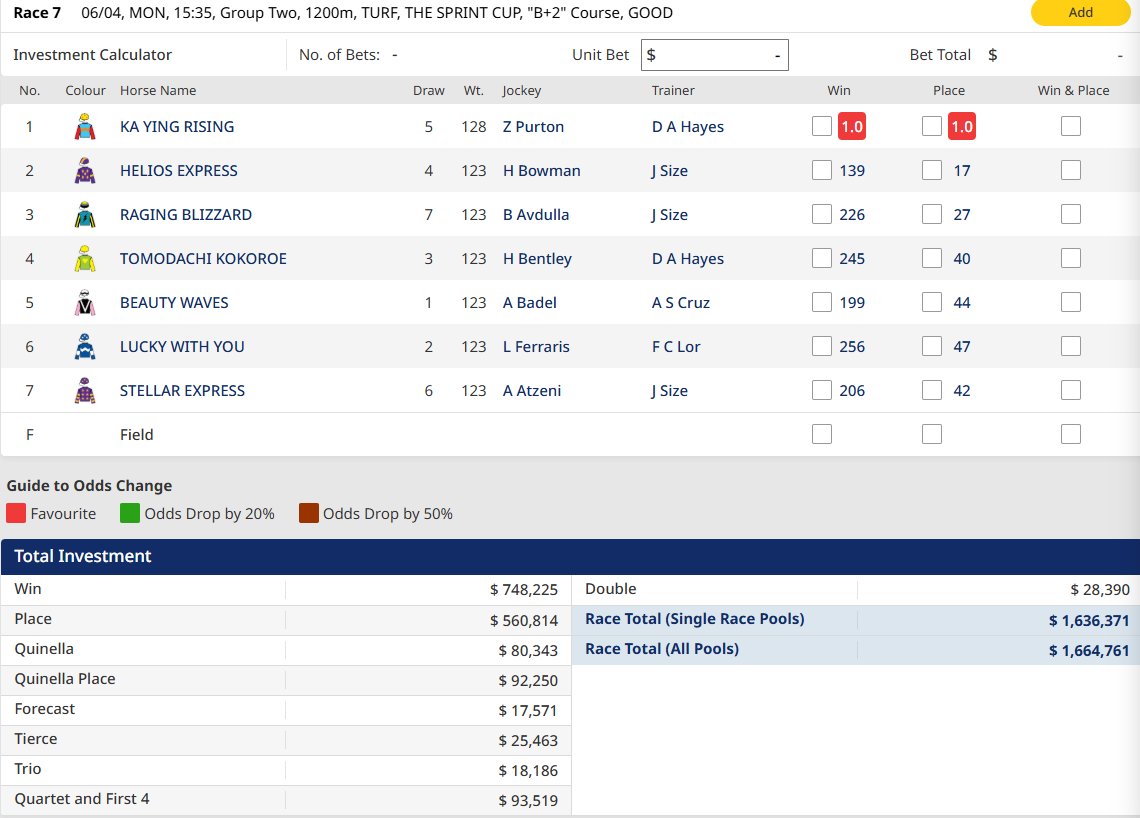Open the LUCKY WITH YOU horse link
The height and width of the screenshot is (818, 1140).
(x=182, y=347)
